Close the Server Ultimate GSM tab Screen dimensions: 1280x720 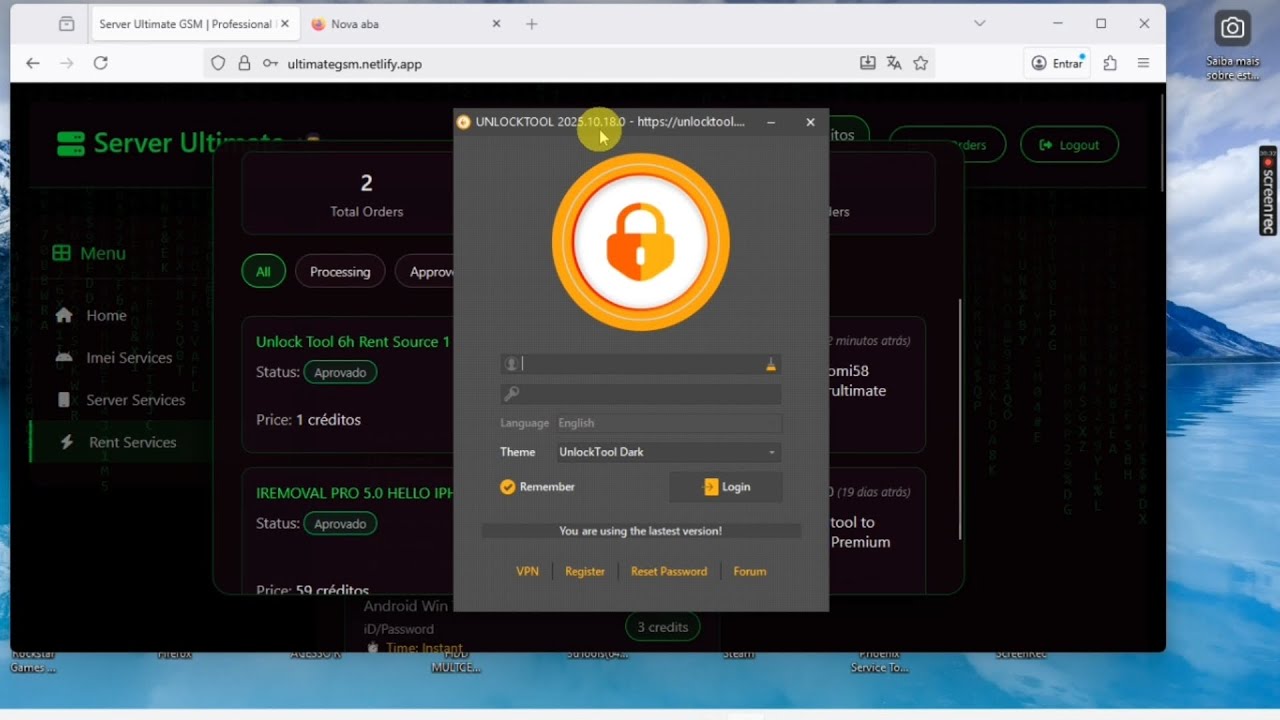[x=285, y=24]
